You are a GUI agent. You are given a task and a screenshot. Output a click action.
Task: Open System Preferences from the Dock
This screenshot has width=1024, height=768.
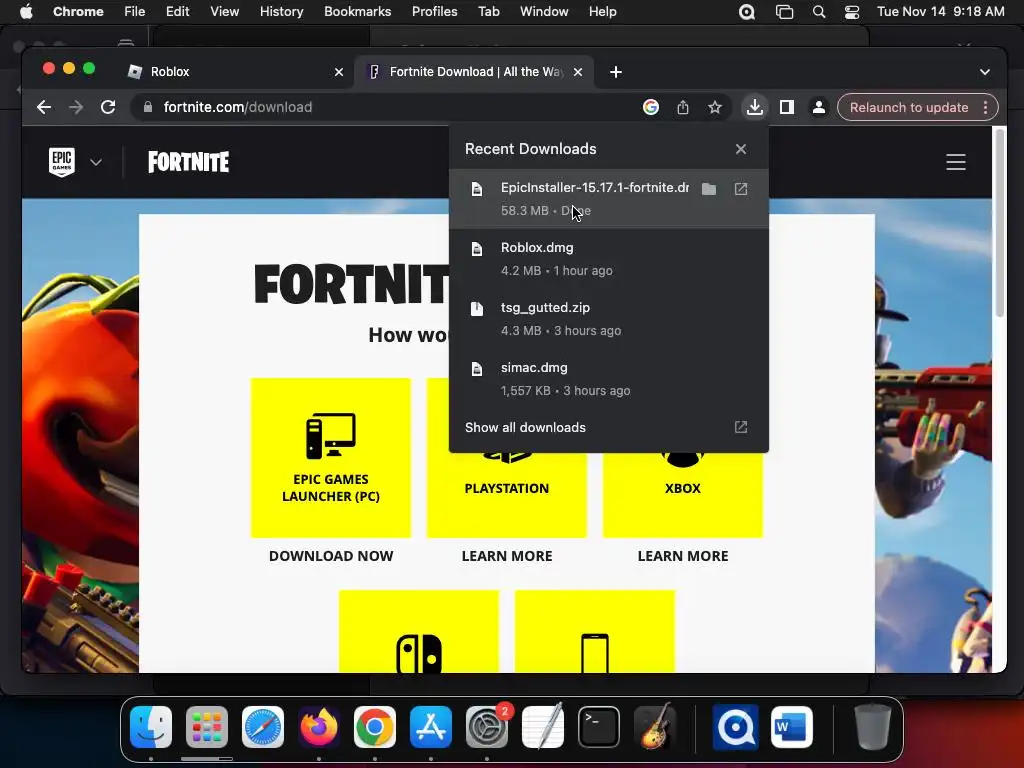(487, 727)
